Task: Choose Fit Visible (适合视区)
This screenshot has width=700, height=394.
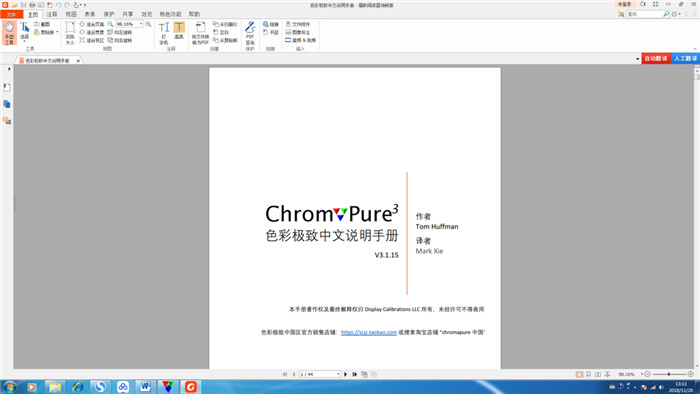Action: click(x=92, y=40)
